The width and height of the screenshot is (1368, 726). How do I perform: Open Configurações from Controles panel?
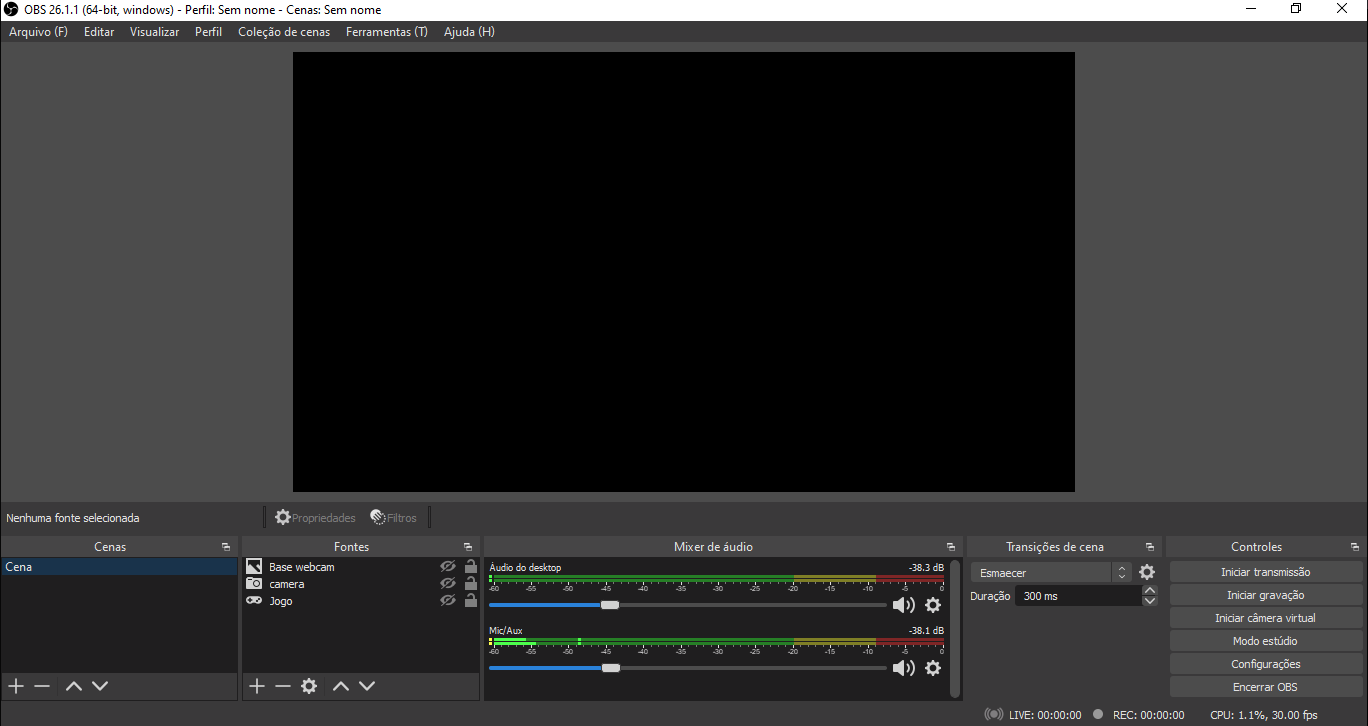pyautogui.click(x=1265, y=664)
